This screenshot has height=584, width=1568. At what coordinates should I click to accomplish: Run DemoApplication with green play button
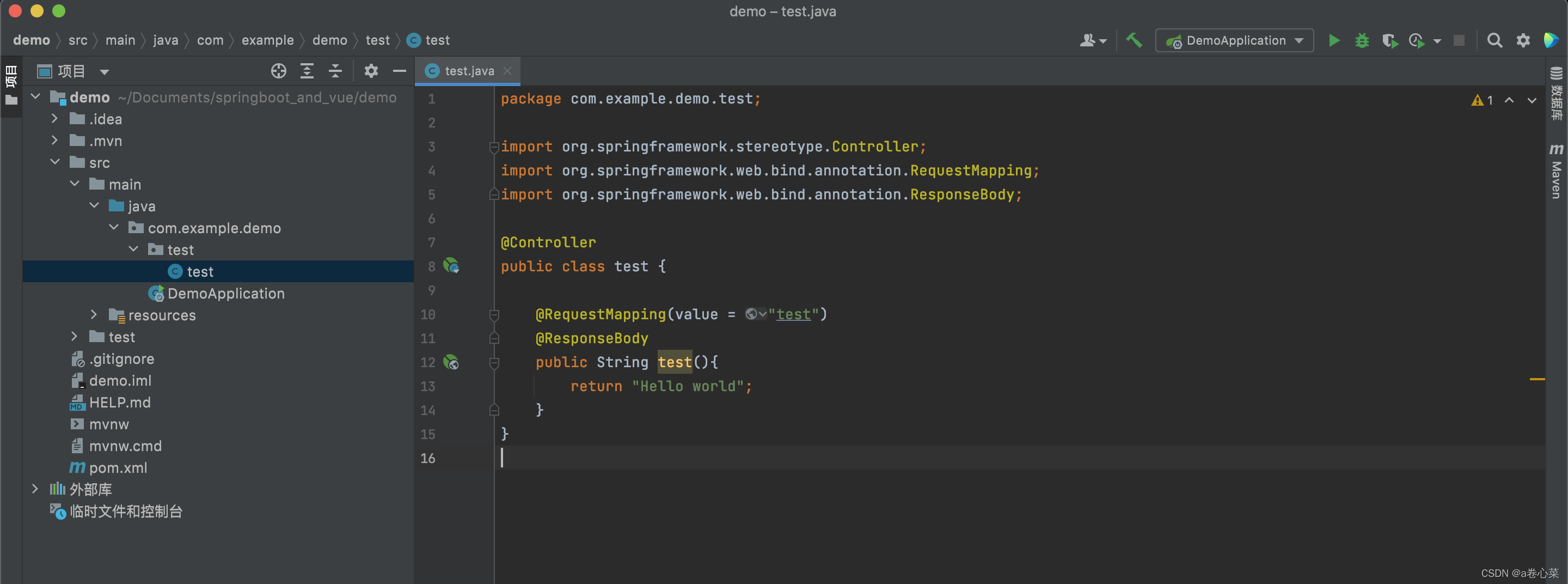click(x=1334, y=41)
